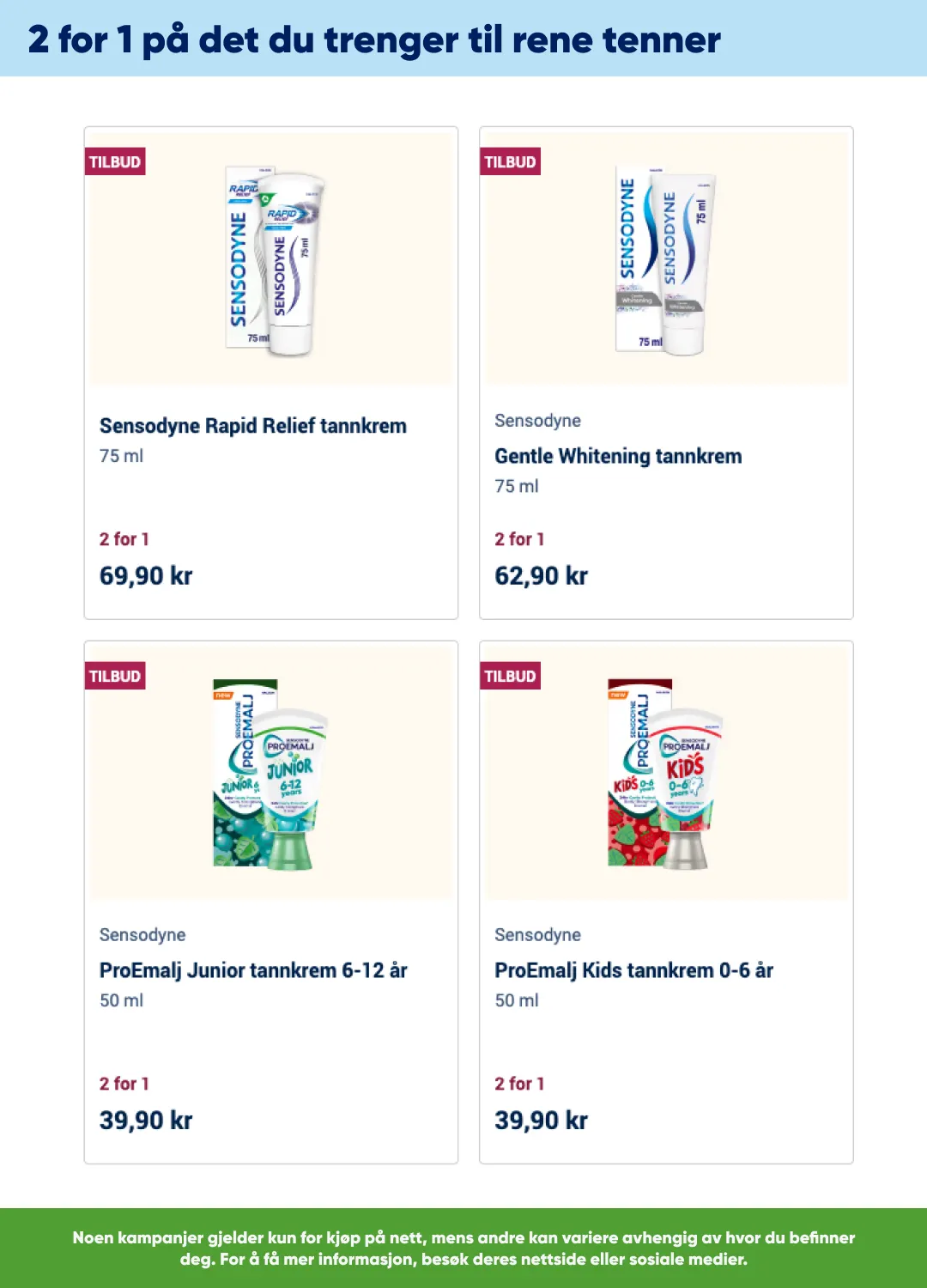This screenshot has height=1288, width=927.
Task: Click the '2 for 1 på det du trenger' heading
Action: (374, 39)
